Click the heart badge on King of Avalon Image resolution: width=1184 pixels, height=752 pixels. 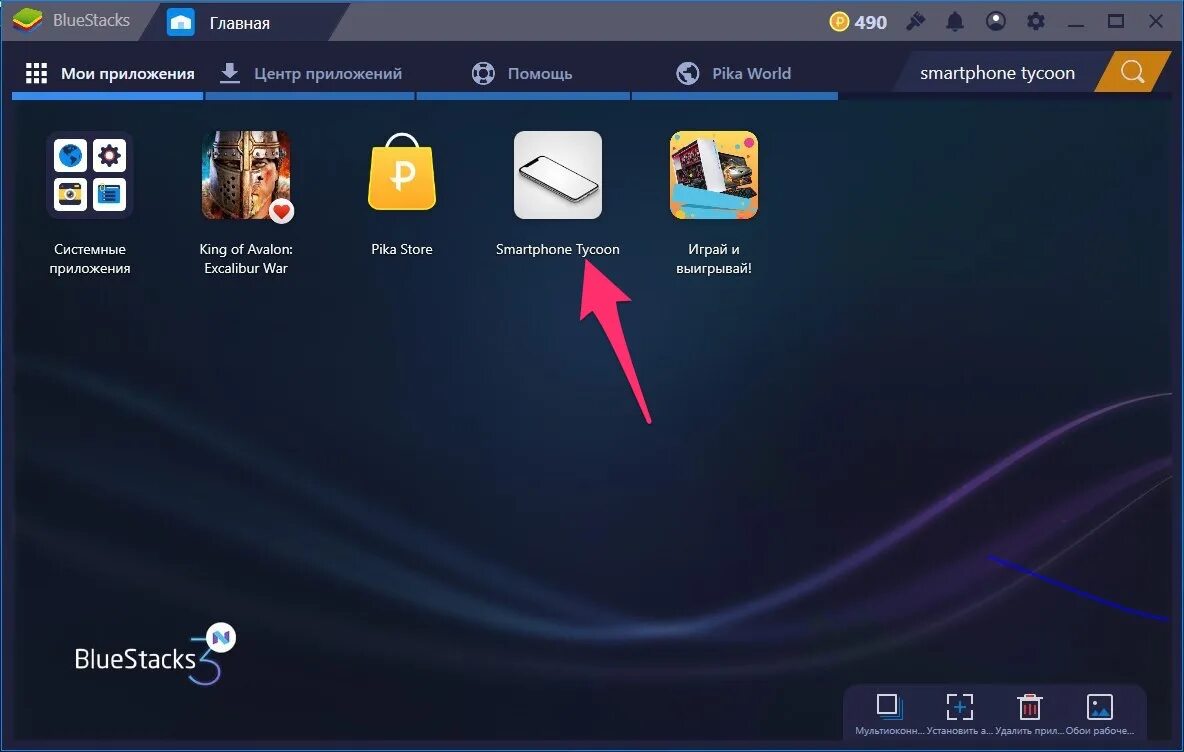[282, 211]
